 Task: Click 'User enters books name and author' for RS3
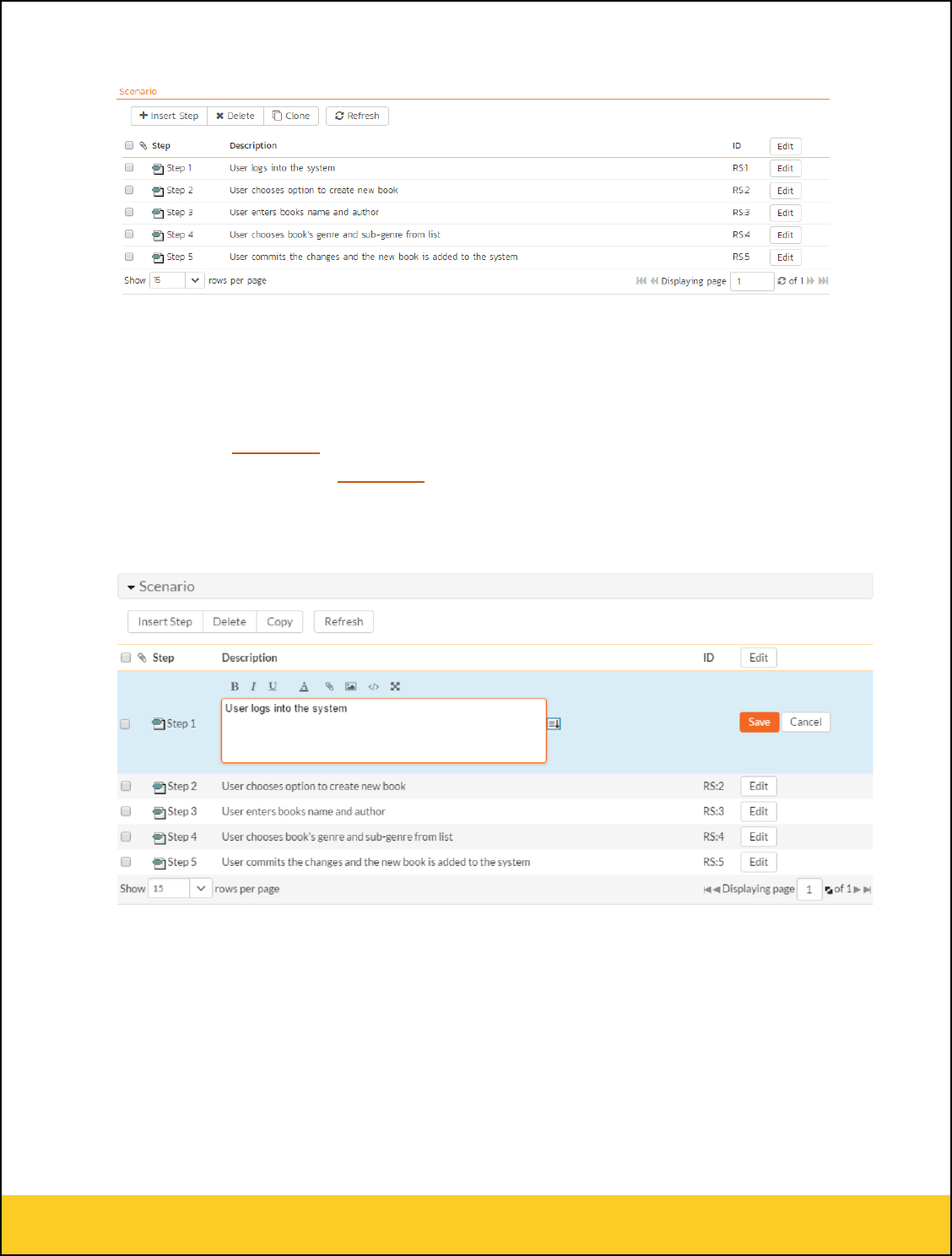click(304, 213)
